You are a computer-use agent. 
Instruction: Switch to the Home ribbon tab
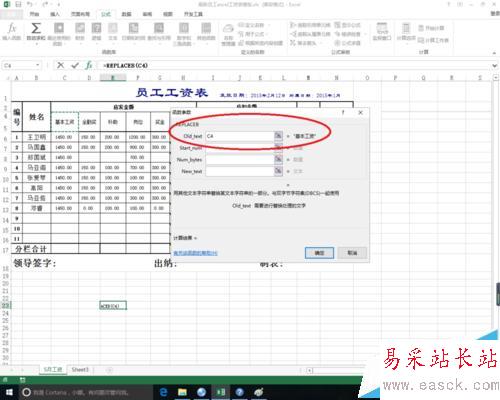[x=34, y=14]
